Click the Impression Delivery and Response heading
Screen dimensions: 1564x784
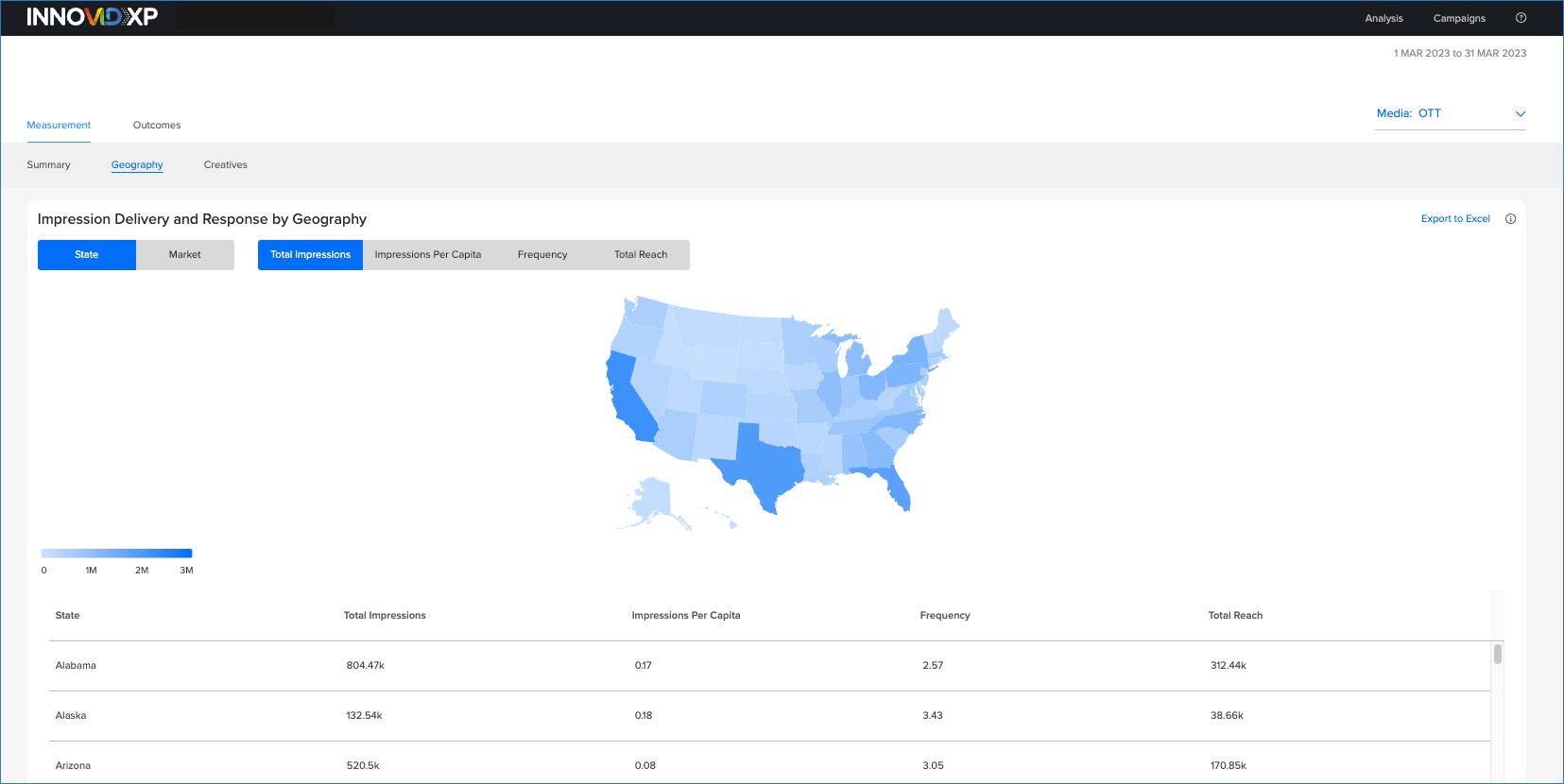[202, 219]
